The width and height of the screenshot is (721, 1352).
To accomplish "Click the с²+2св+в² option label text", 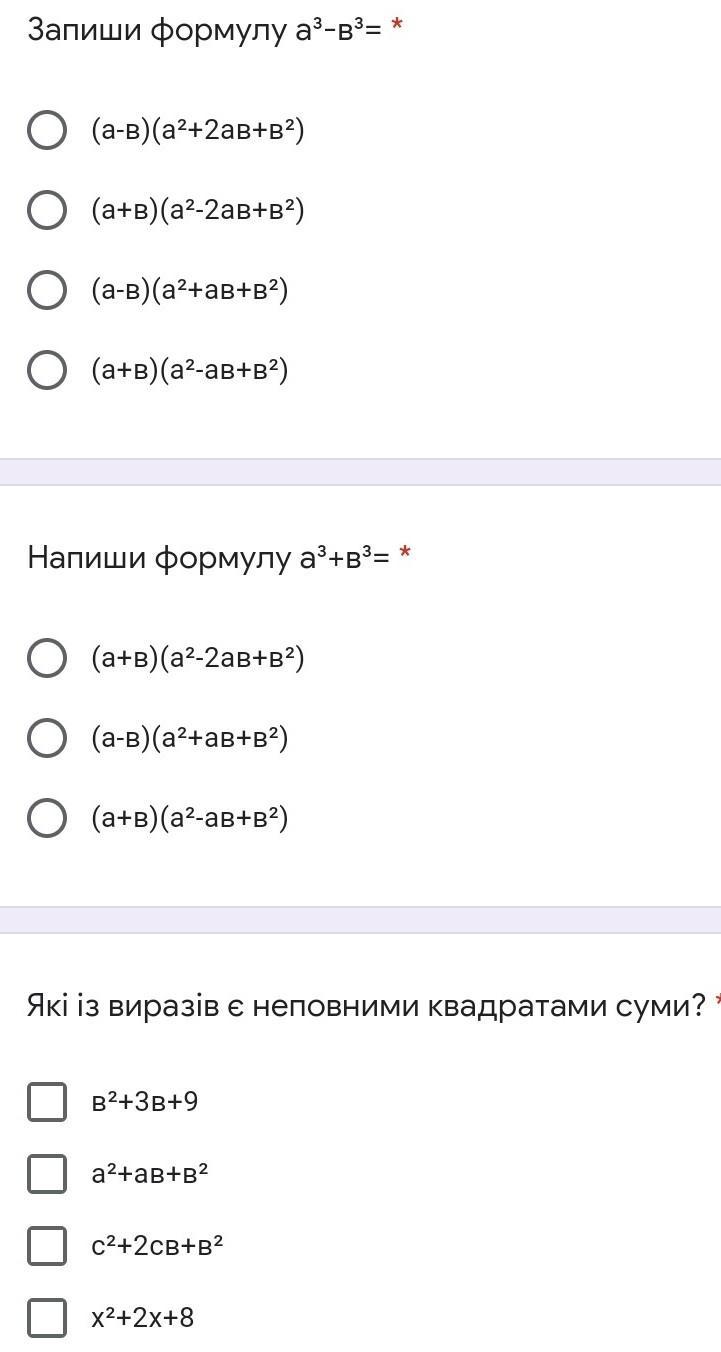I will 157,1246.
